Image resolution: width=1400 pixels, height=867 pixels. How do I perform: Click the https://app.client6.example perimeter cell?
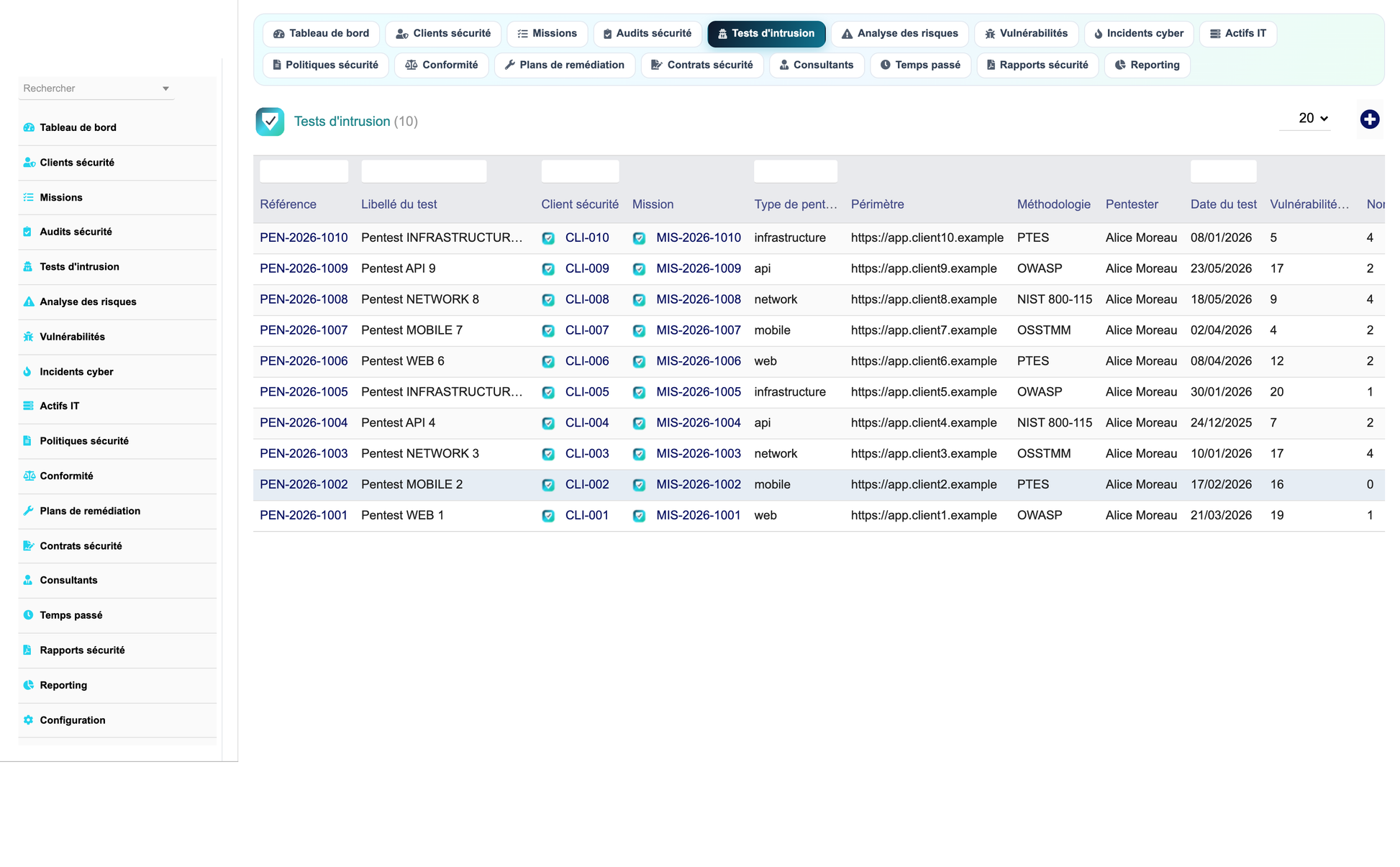(924, 361)
